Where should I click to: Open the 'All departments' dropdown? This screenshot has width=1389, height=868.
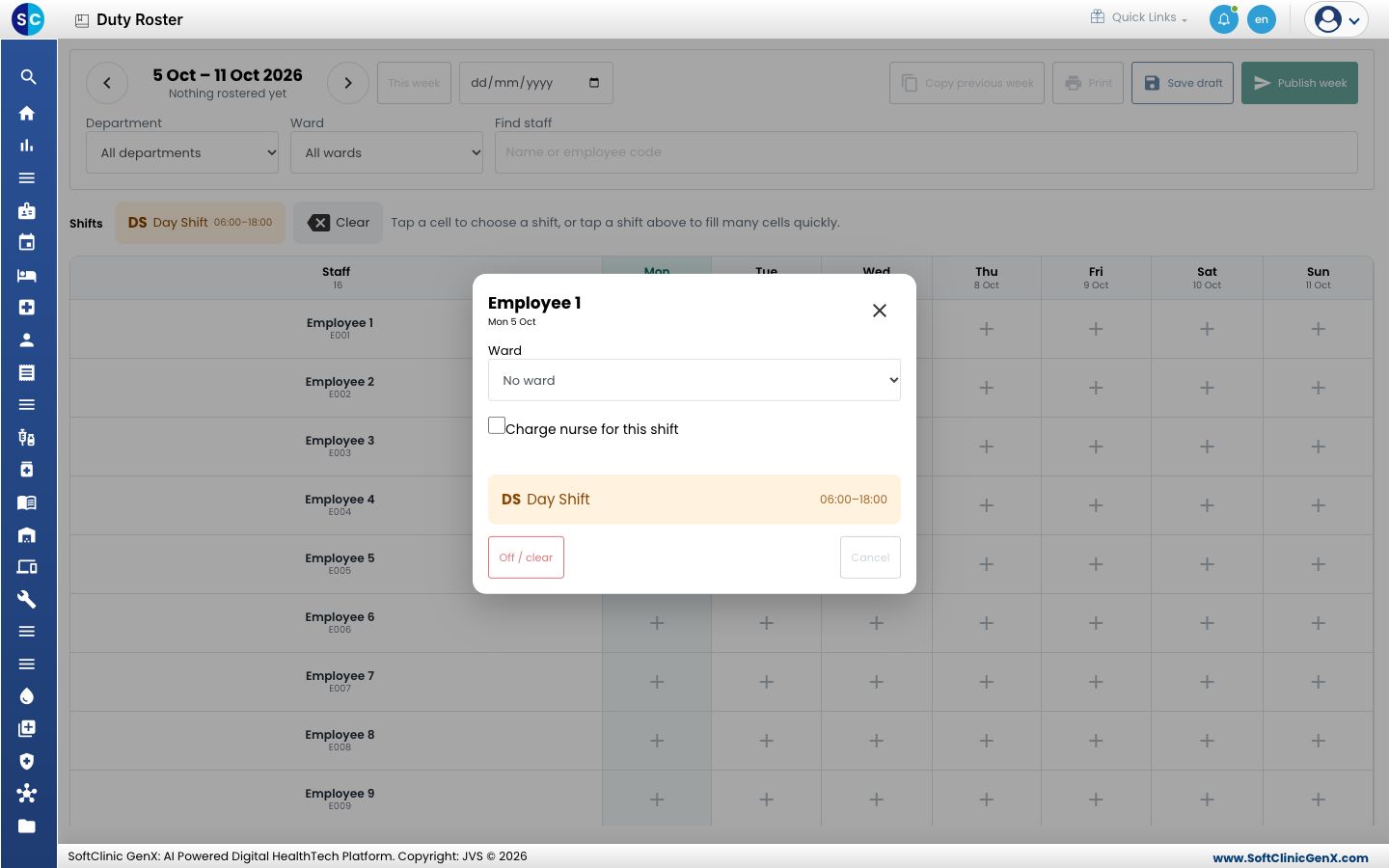(182, 152)
